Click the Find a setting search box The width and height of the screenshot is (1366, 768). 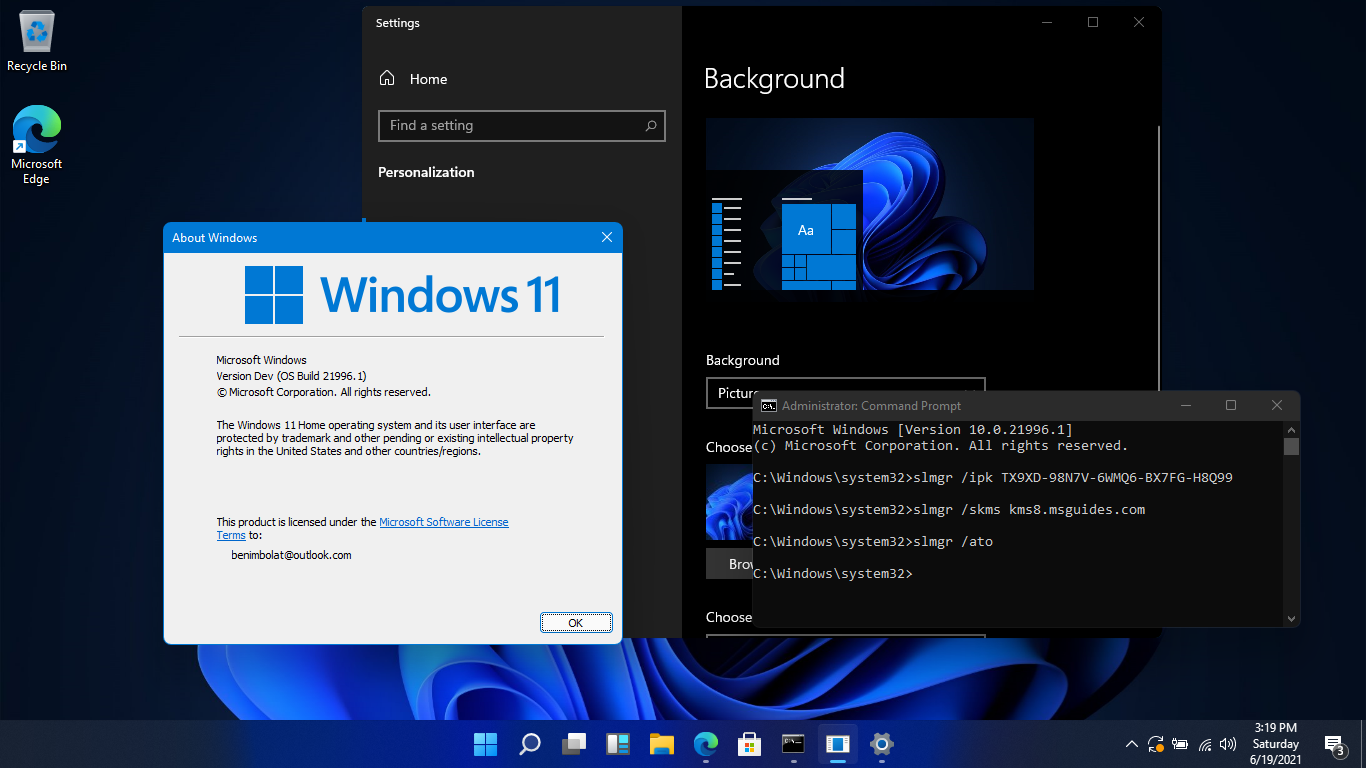[x=522, y=126]
